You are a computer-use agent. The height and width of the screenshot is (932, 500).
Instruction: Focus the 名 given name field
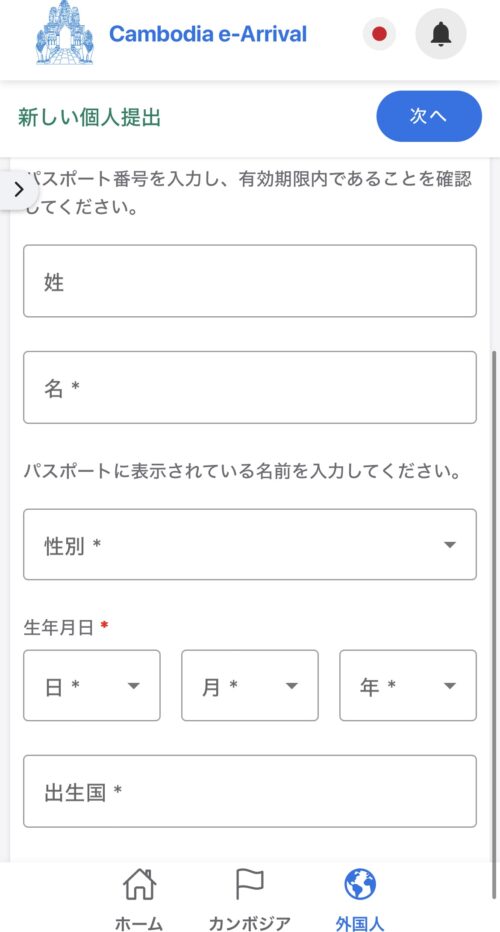tap(250, 388)
